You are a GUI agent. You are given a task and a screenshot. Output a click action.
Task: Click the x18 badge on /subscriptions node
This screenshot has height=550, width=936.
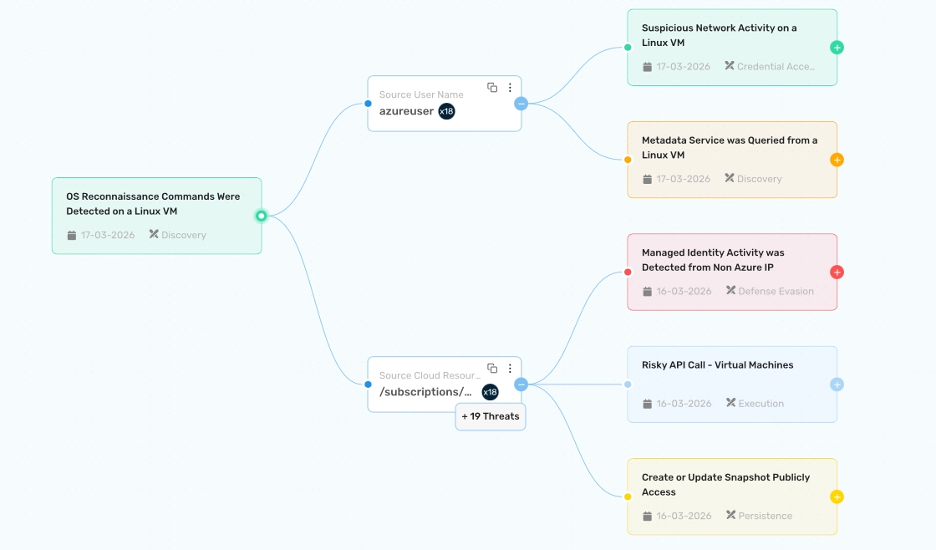(x=490, y=392)
